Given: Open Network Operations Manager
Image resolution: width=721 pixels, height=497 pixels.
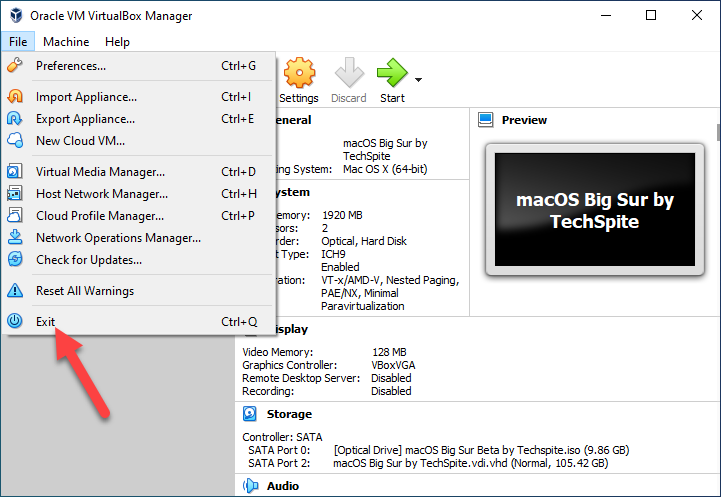Looking at the screenshot, I should [118, 238].
